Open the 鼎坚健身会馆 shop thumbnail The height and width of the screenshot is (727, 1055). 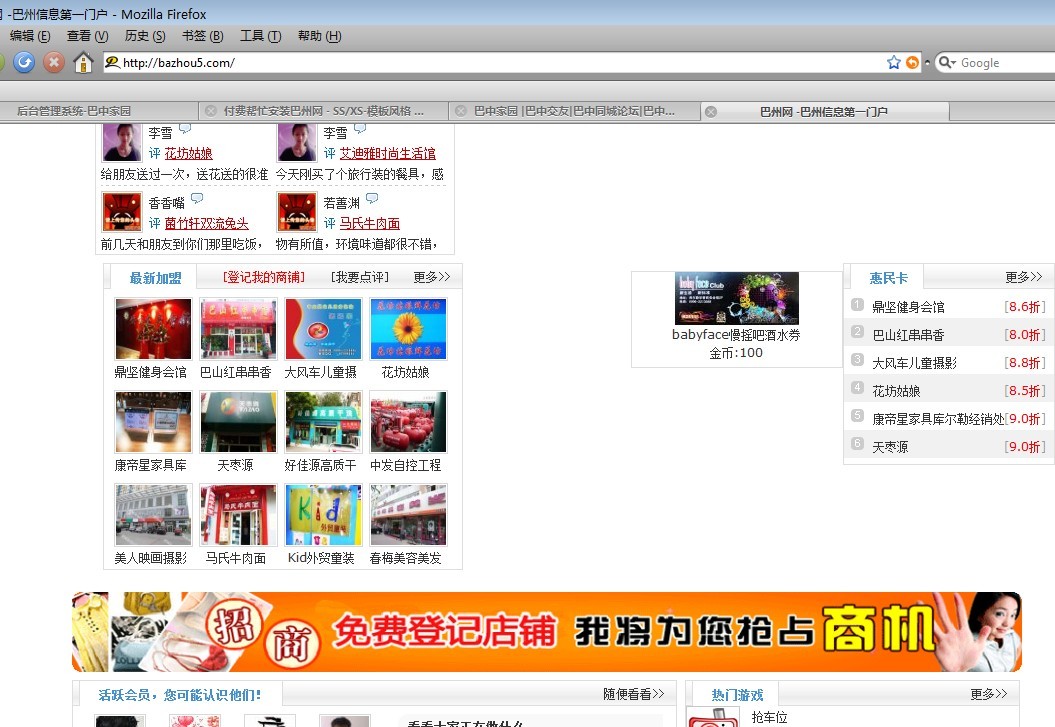click(153, 329)
